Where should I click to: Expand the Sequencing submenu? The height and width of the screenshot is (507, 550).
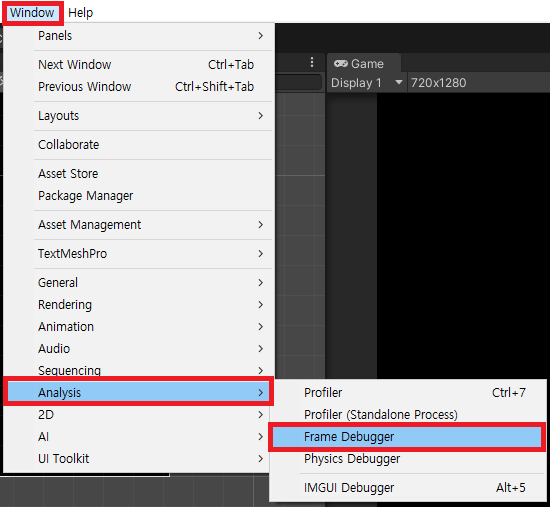point(139,371)
